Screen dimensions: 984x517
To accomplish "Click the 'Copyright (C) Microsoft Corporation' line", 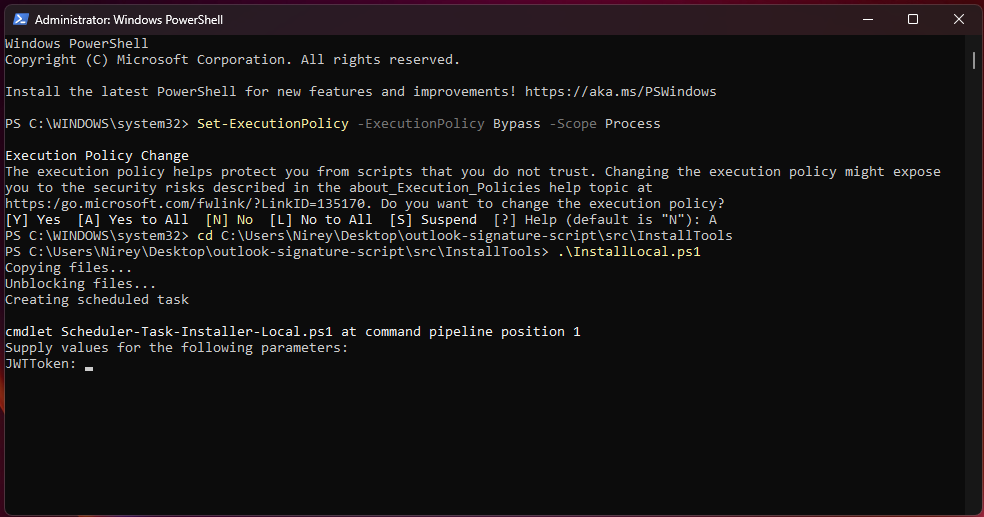I will click(233, 60).
